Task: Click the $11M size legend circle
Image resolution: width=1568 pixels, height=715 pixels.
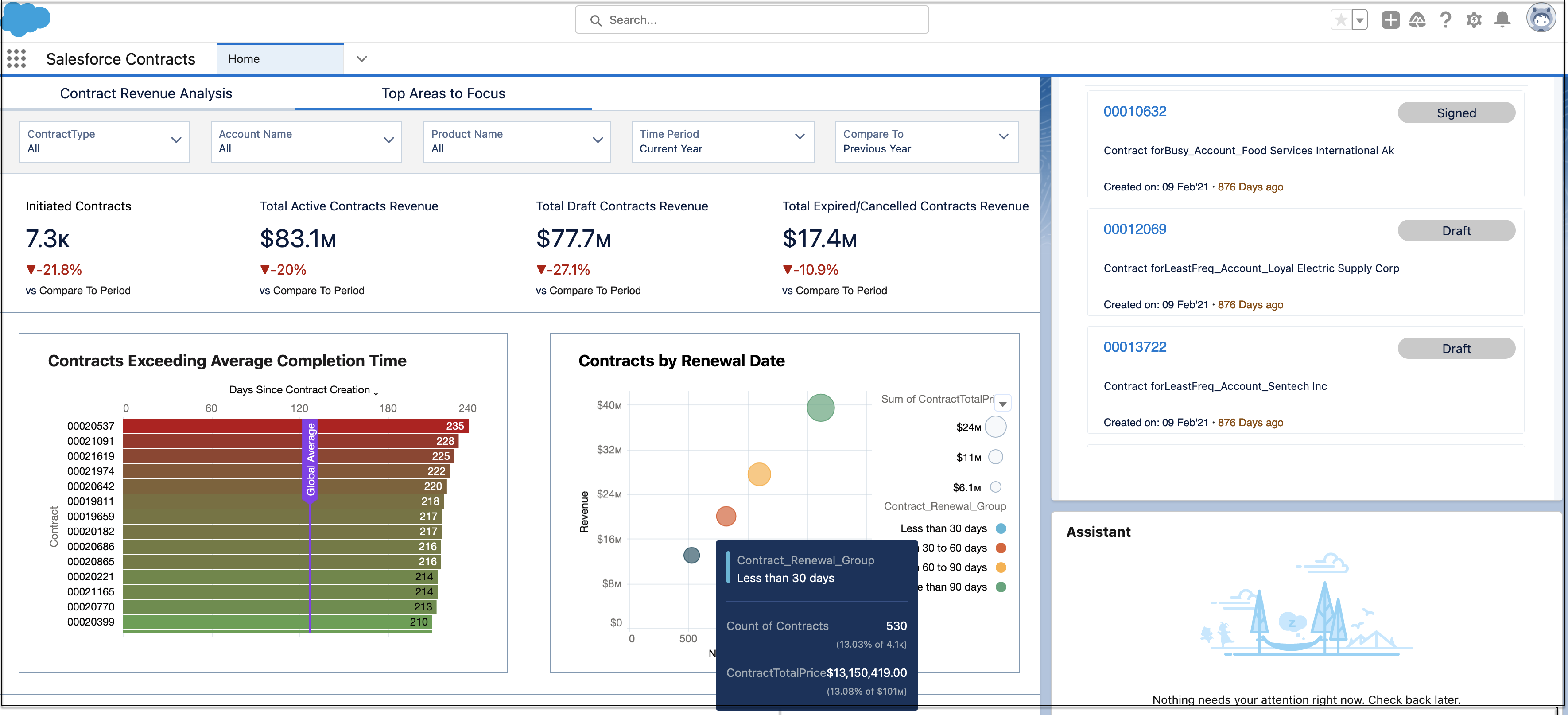Action: (x=995, y=457)
